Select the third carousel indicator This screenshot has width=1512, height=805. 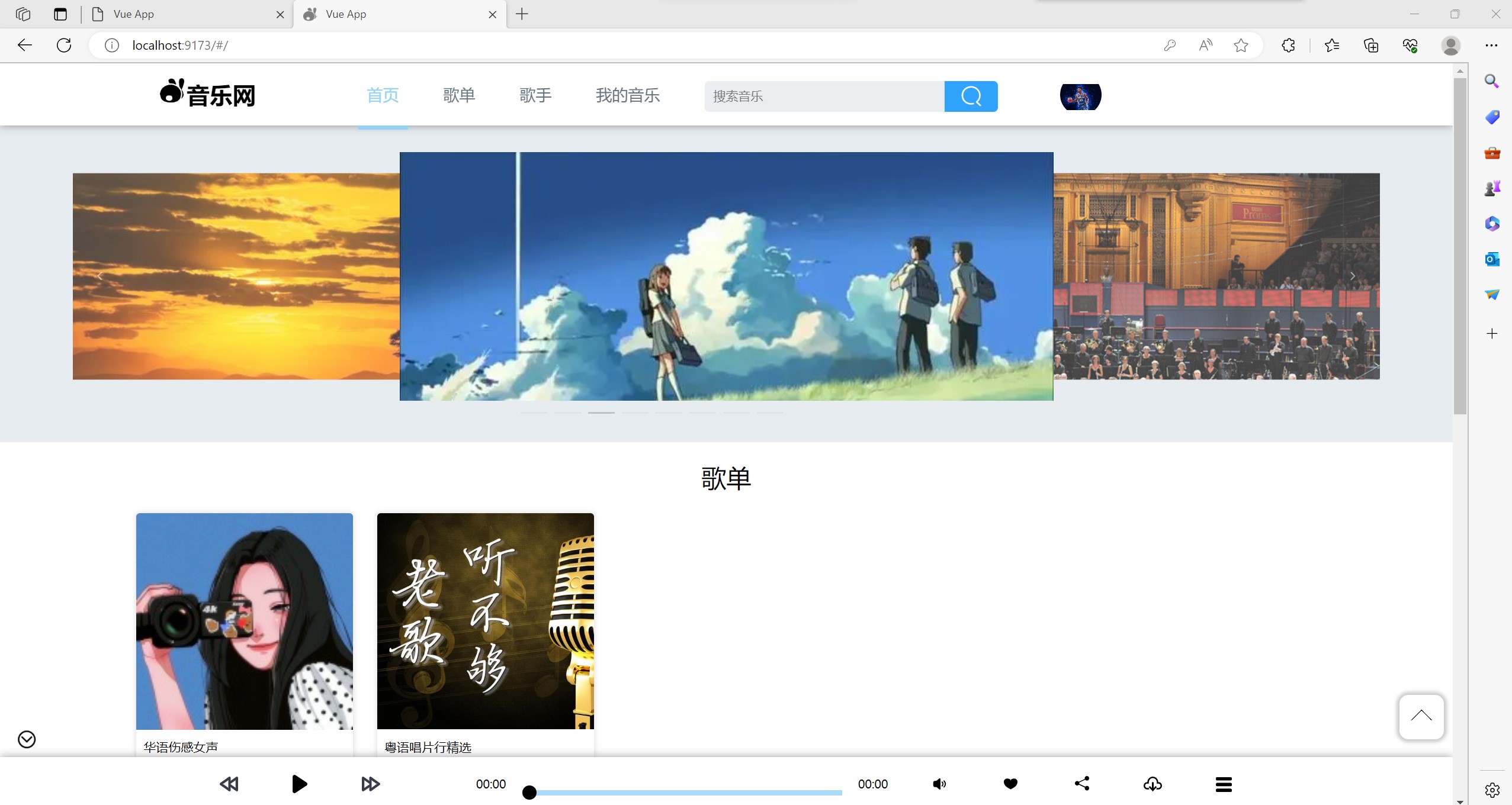click(x=601, y=413)
